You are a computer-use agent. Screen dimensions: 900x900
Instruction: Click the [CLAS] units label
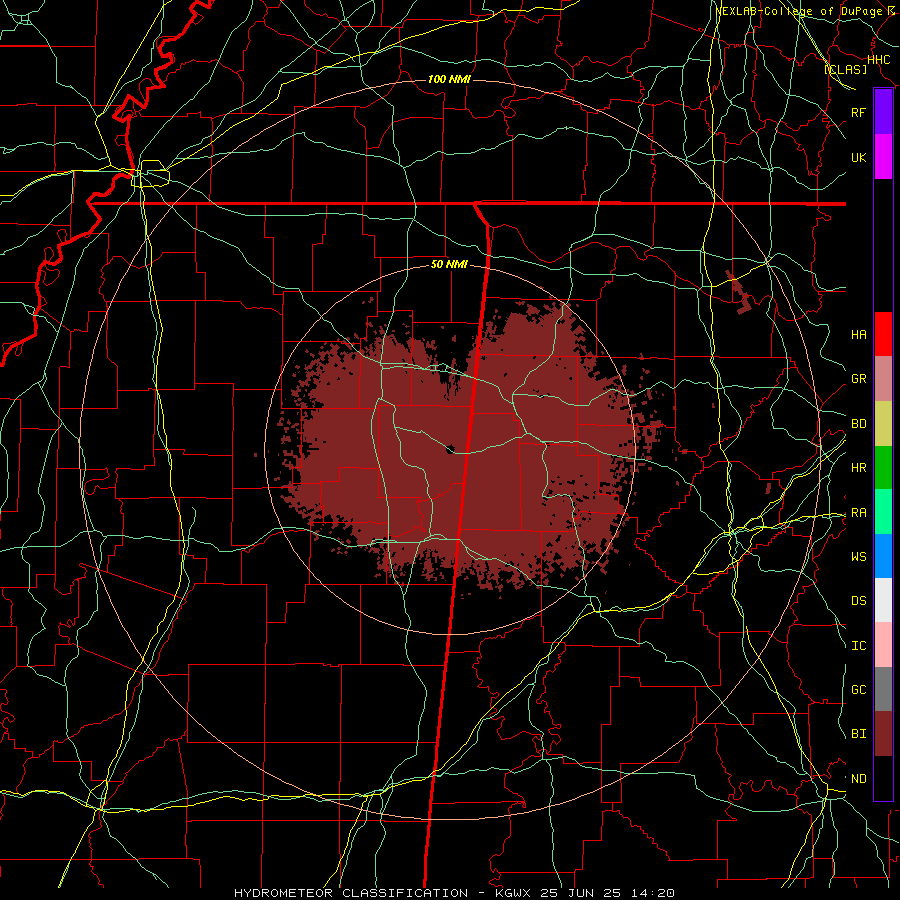pyautogui.click(x=845, y=70)
